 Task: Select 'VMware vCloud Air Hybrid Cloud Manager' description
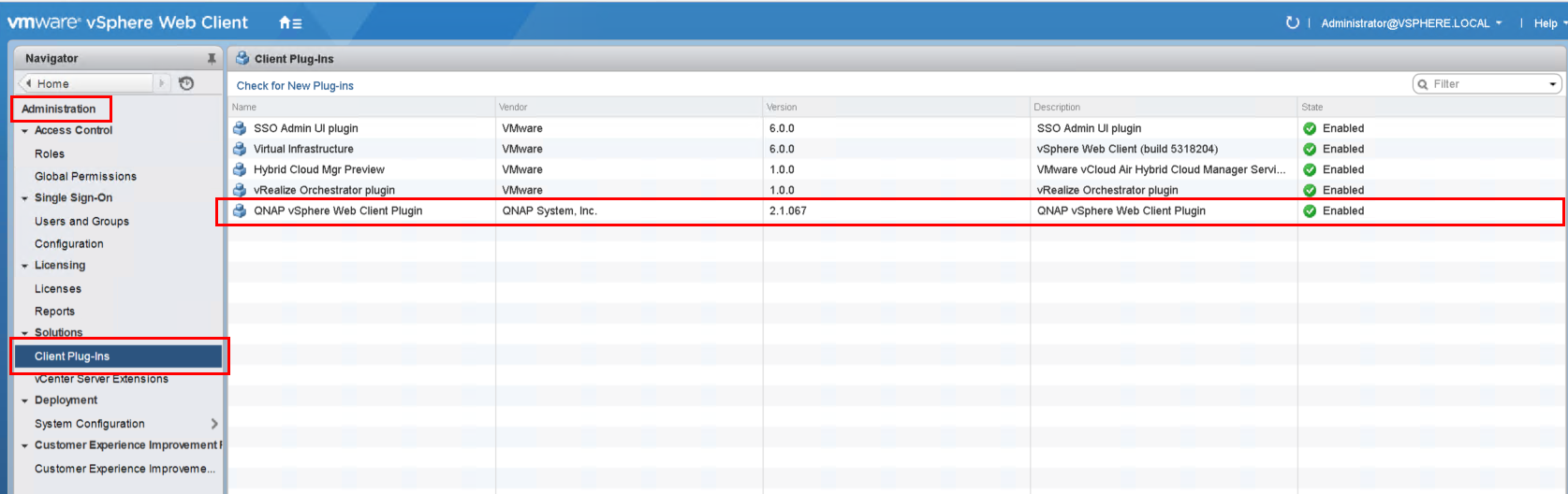1162,169
